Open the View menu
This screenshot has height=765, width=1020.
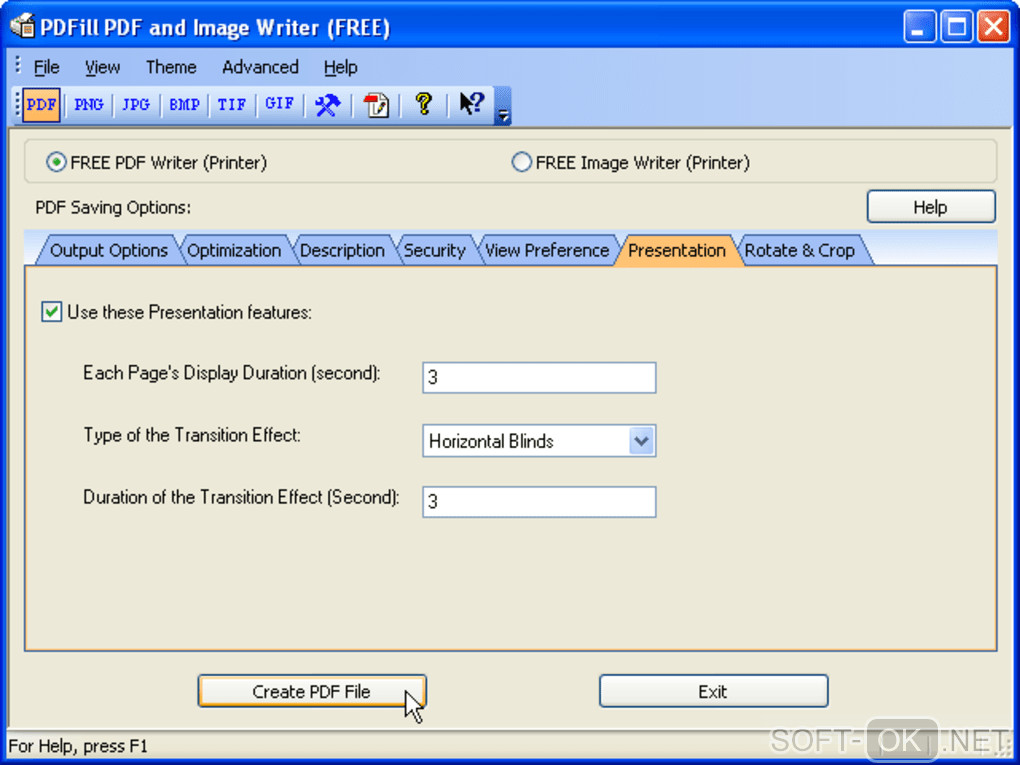pyautogui.click(x=102, y=67)
